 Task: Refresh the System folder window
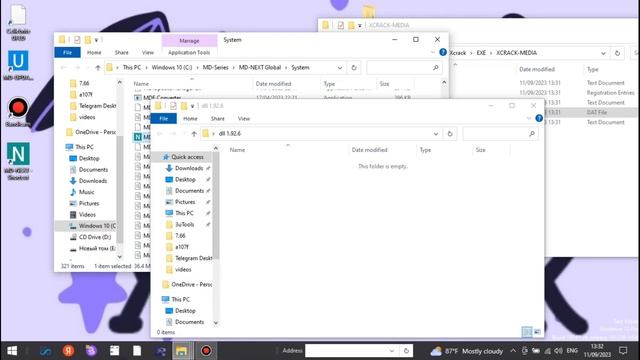354,68
